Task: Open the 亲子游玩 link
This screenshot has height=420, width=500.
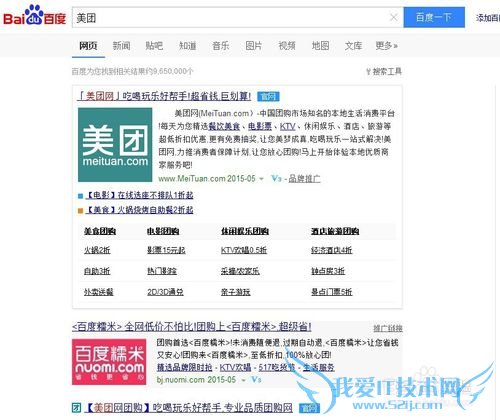Action: point(236,292)
